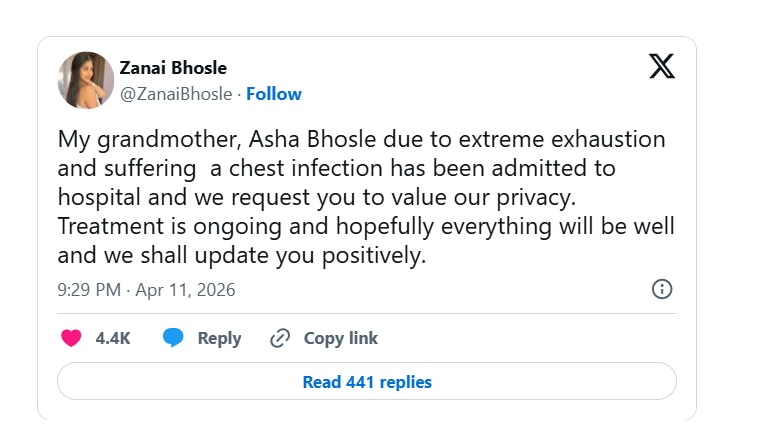Click the Reply text label
777x433 pixels.
[219, 338]
